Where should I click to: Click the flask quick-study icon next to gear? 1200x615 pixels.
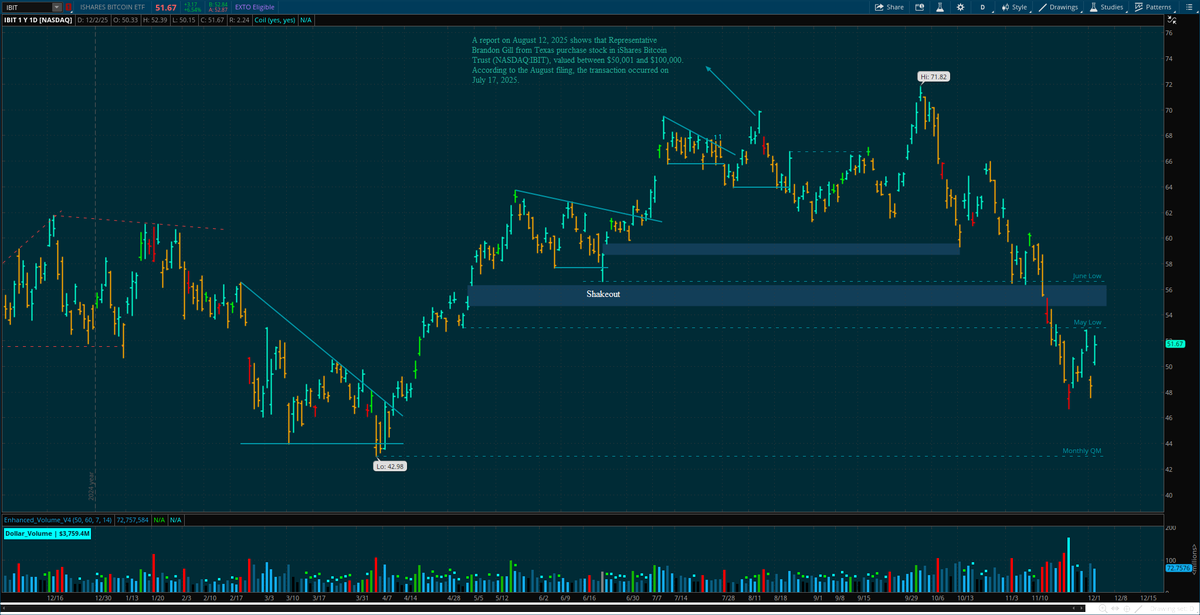(x=940, y=7)
